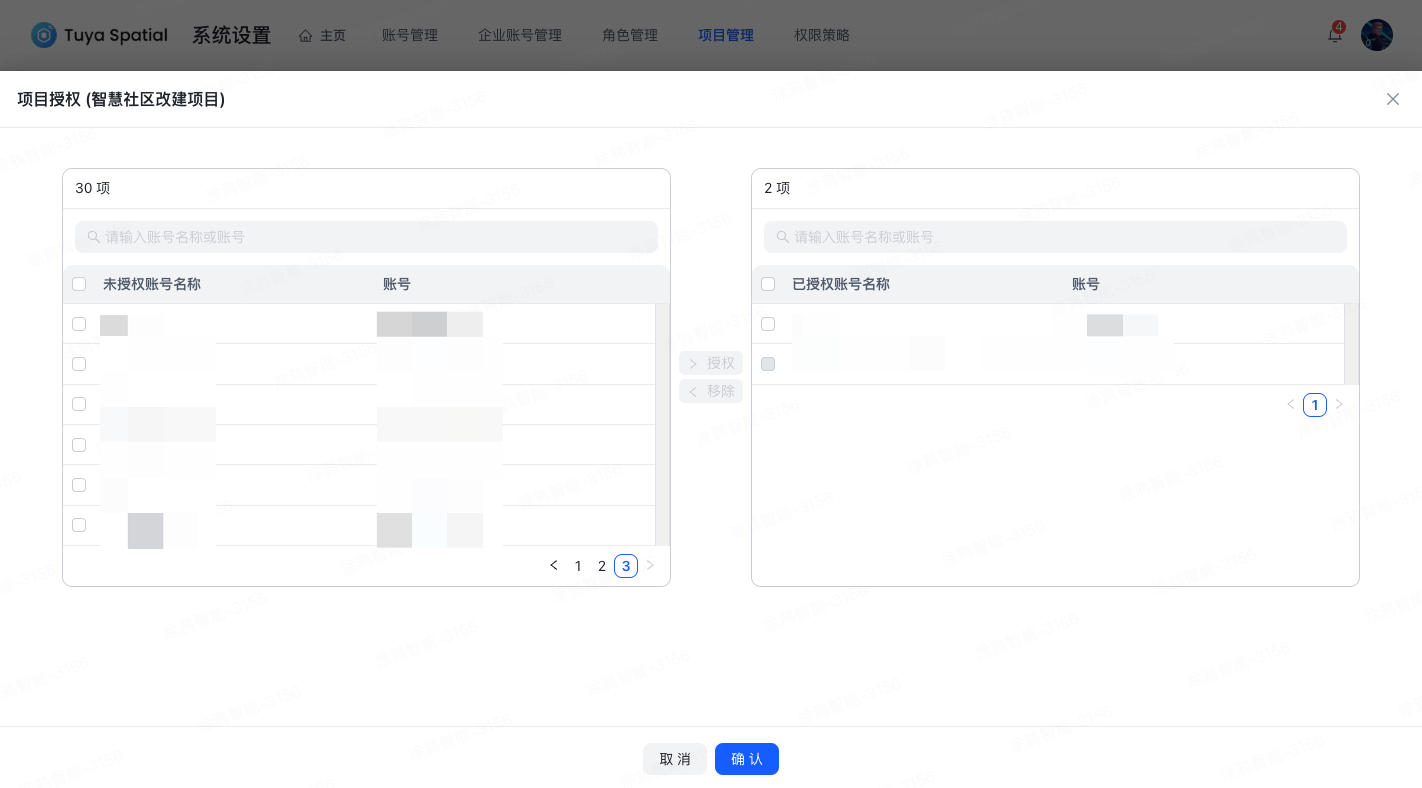1422x788 pixels.
Task: Go to page 2 of unauthorized list
Action: coord(602,566)
